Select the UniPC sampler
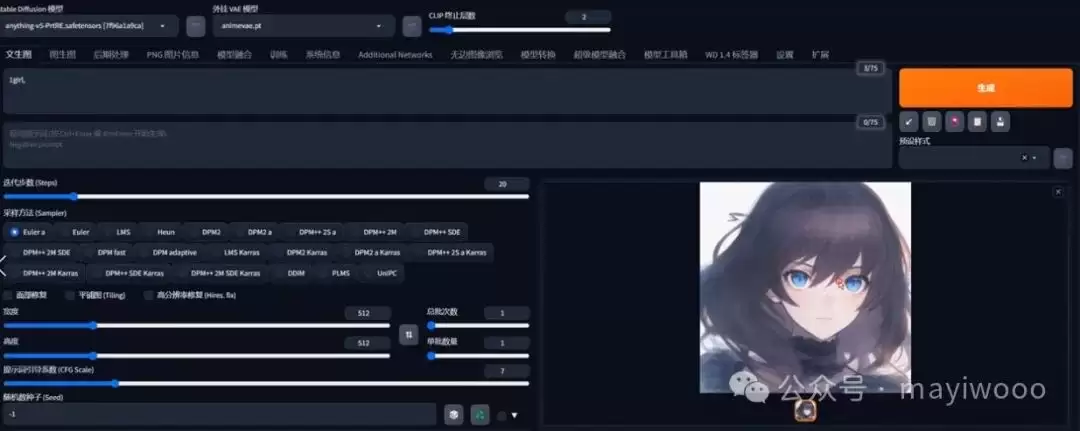The image size is (1080, 431). pyautogui.click(x=381, y=273)
